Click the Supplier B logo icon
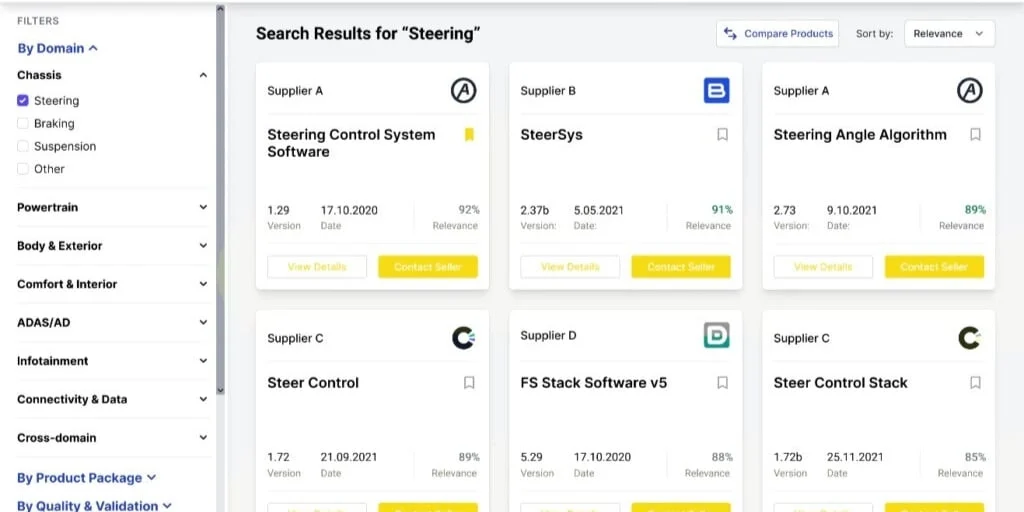Image resolution: width=1024 pixels, height=512 pixels. (x=716, y=90)
